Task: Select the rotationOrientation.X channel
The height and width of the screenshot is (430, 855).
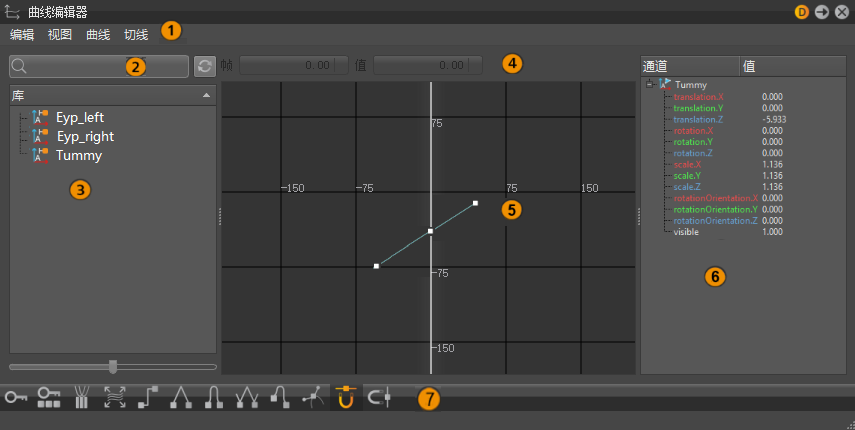Action: 715,198
